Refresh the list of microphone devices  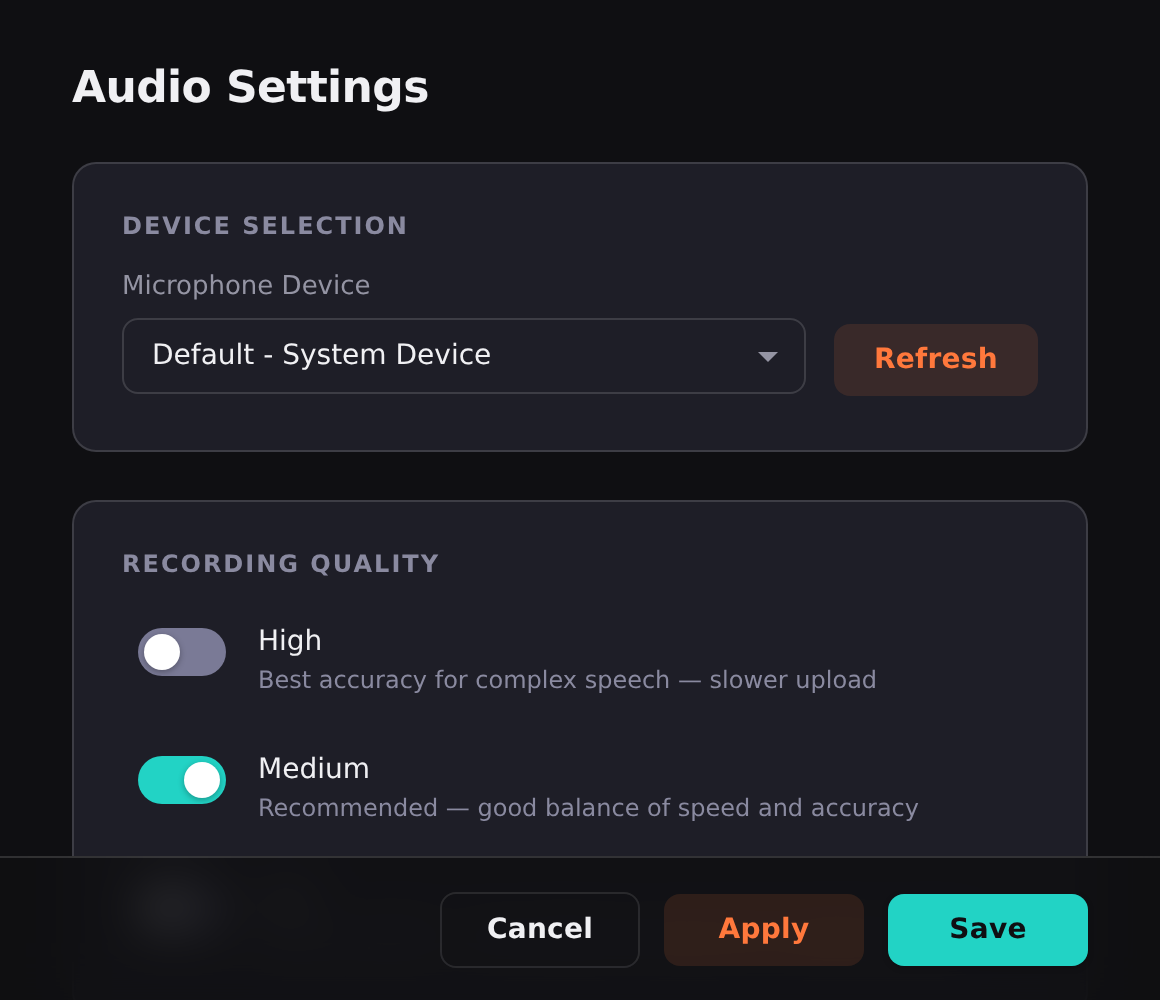(x=935, y=359)
